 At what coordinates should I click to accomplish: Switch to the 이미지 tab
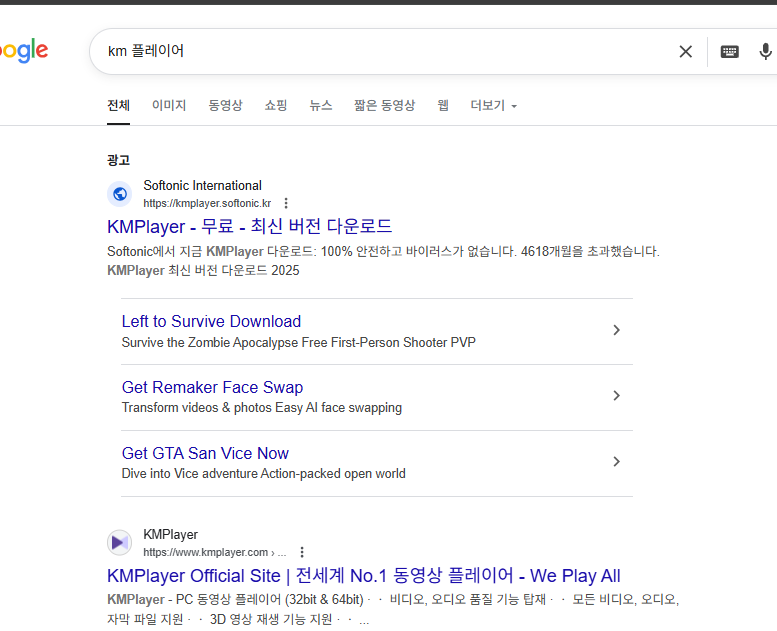click(x=169, y=106)
